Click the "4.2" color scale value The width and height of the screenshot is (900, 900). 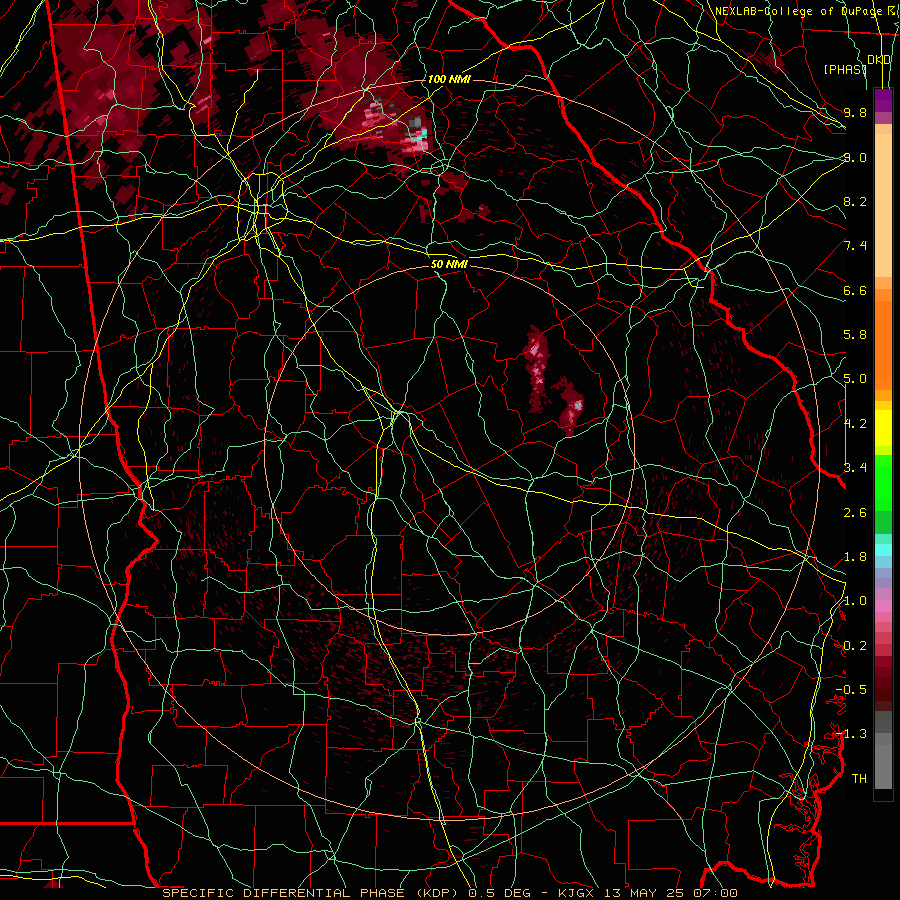(x=855, y=424)
